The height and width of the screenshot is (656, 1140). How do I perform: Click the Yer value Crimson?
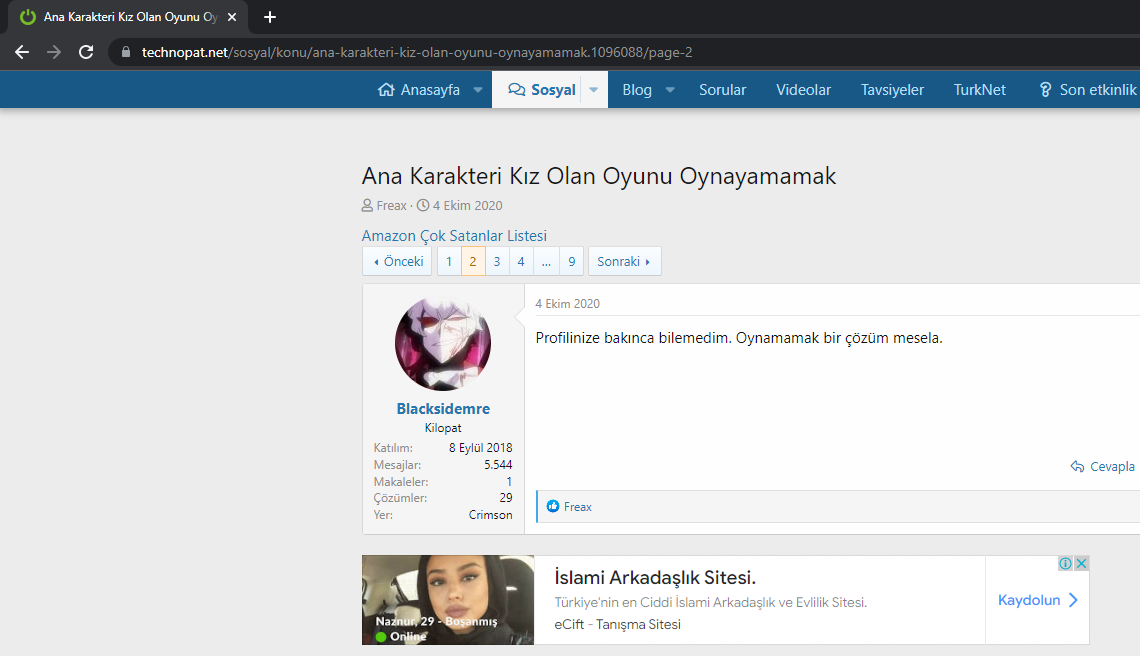click(491, 515)
